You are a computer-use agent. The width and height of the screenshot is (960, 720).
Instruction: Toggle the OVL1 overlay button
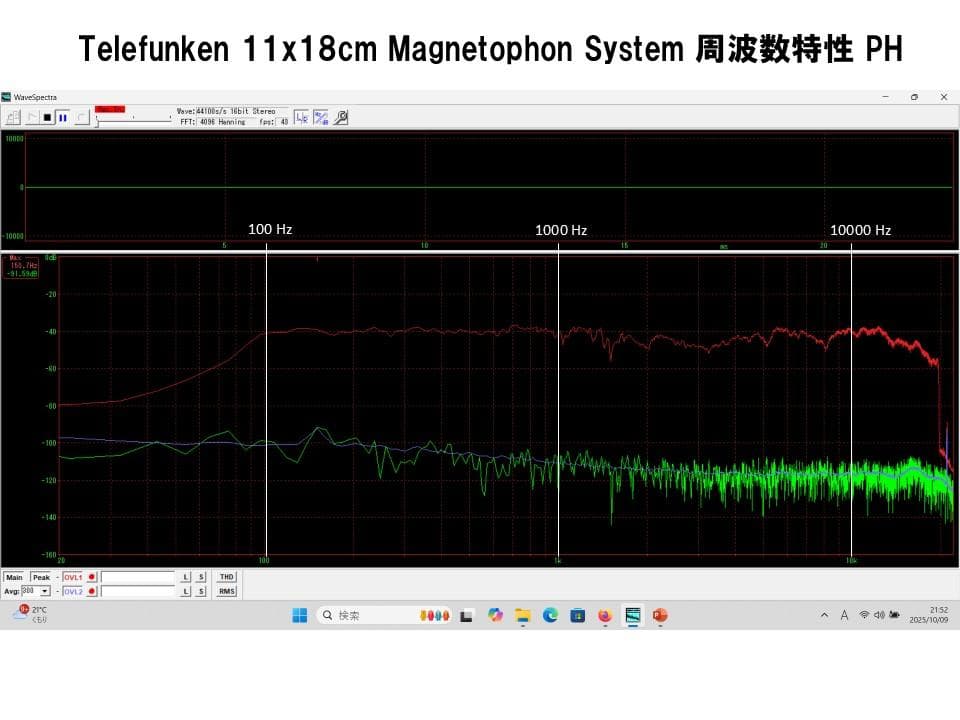click(x=73, y=577)
